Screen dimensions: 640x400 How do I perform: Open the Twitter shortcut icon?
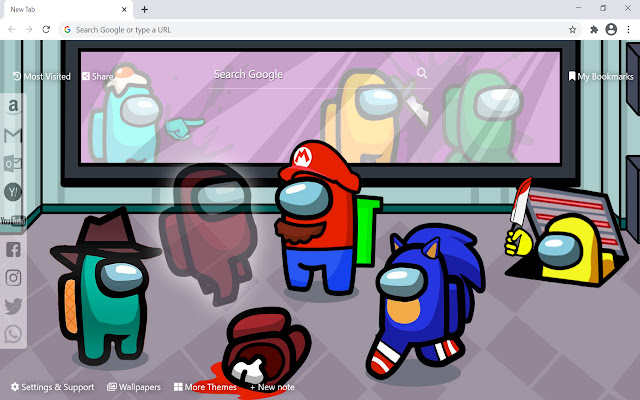pyautogui.click(x=13, y=306)
